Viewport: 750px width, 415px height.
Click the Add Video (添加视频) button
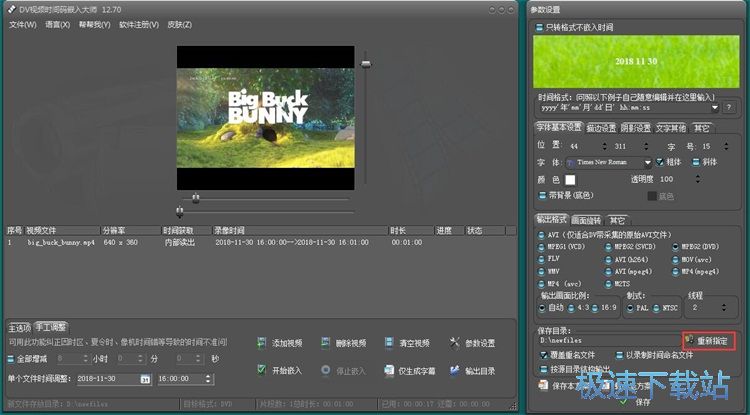280,343
